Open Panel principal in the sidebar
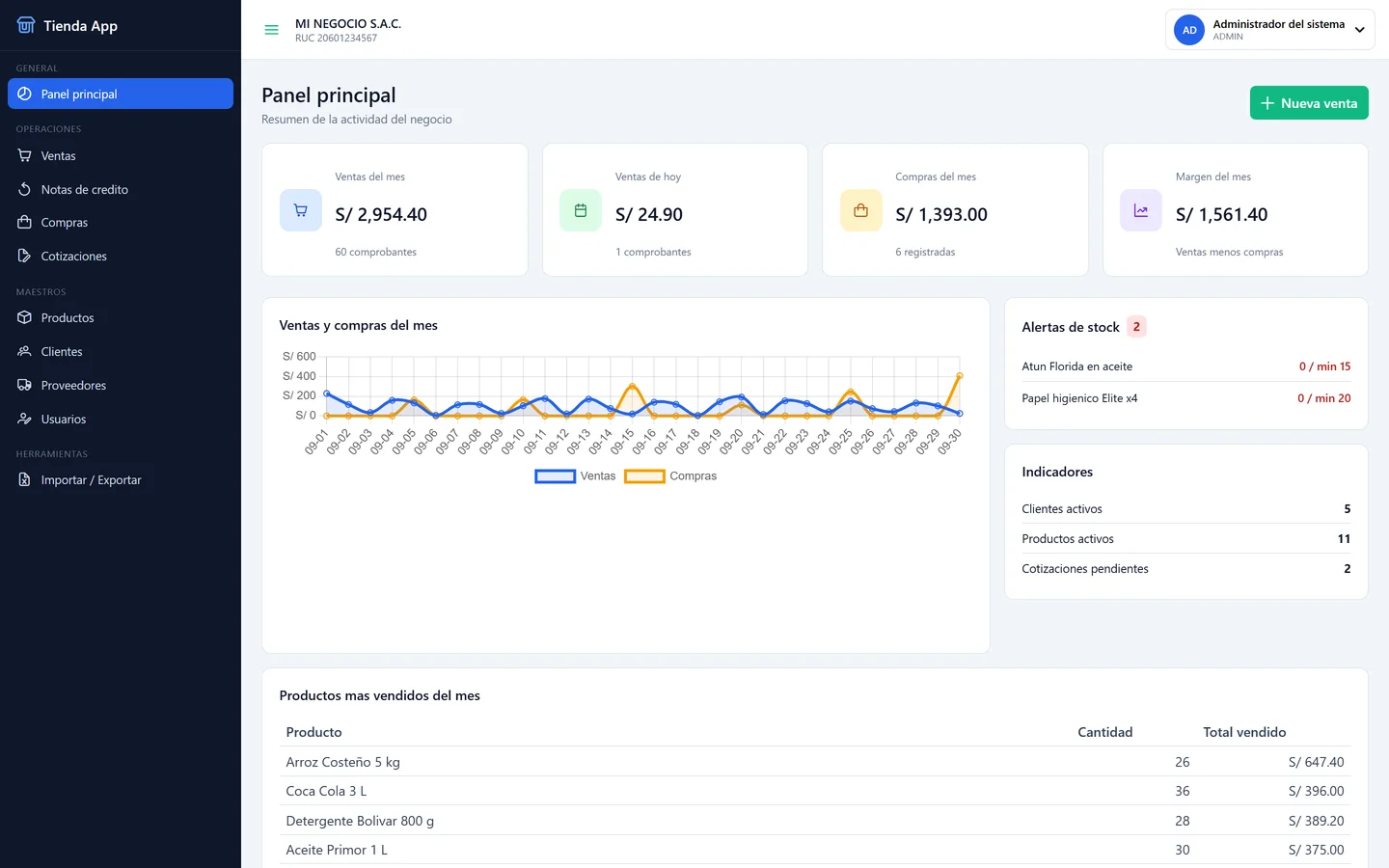The image size is (1389, 868). 121,94
